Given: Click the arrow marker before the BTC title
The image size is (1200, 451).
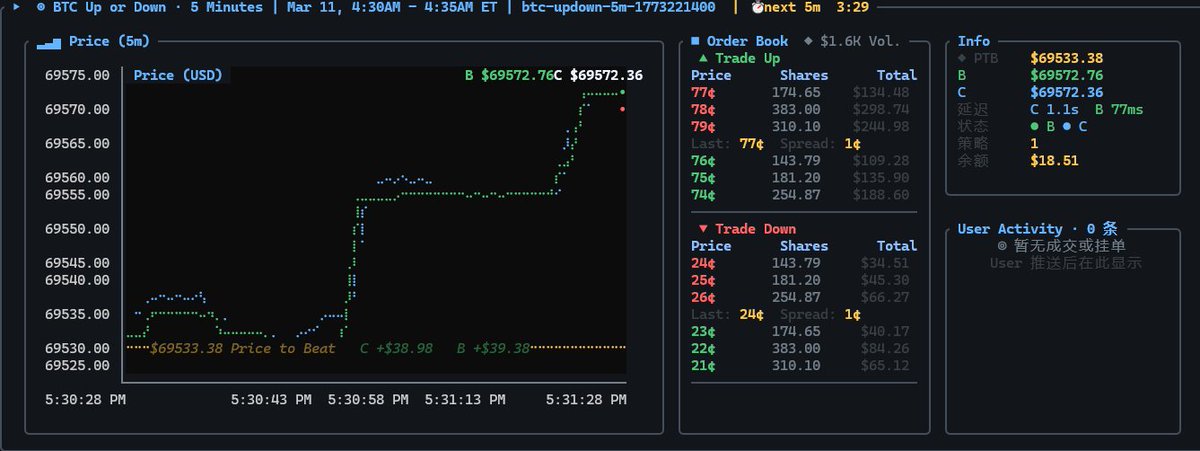Looking at the screenshot, I should tap(15, 7).
